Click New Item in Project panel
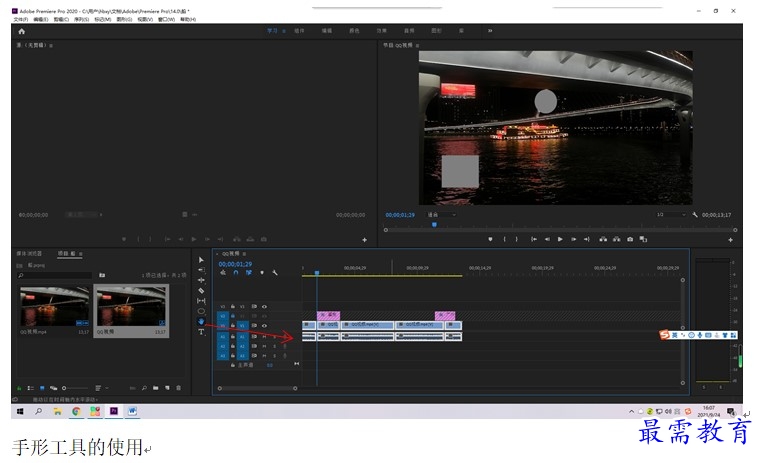Screen dimensions: 760x463 (x=167, y=388)
